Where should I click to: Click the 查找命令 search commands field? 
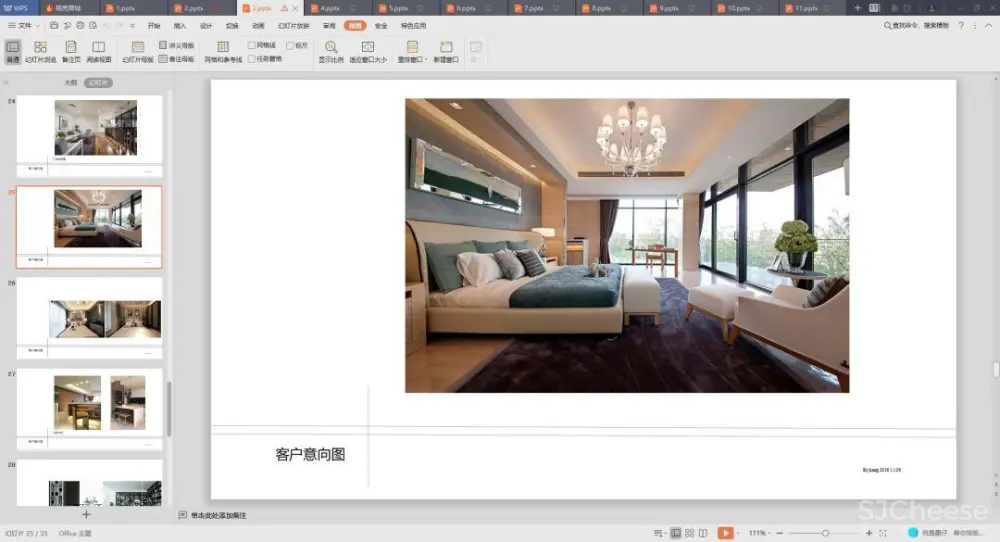[x=916, y=26]
